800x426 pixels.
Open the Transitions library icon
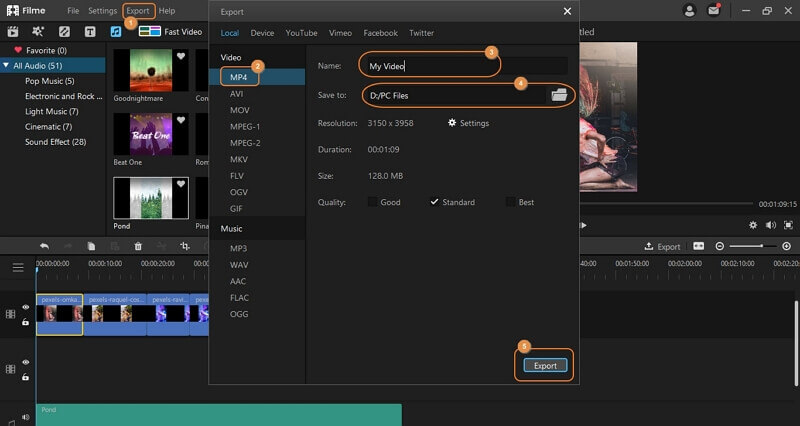(x=64, y=32)
